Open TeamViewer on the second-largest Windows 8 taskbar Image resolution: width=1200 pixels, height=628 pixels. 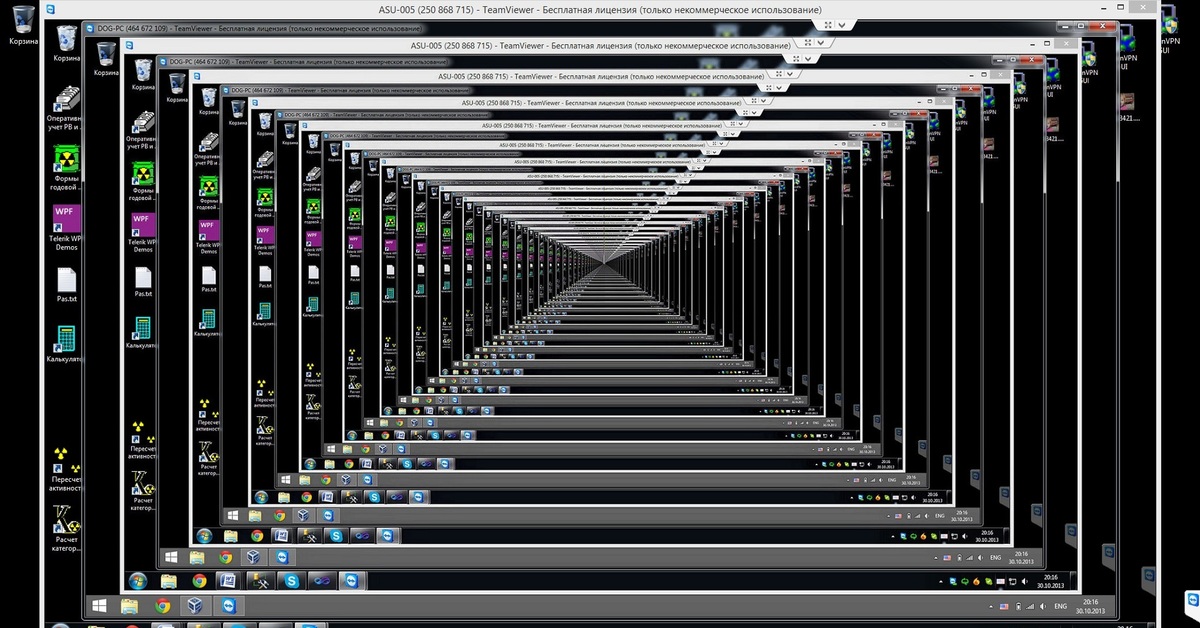pos(283,557)
